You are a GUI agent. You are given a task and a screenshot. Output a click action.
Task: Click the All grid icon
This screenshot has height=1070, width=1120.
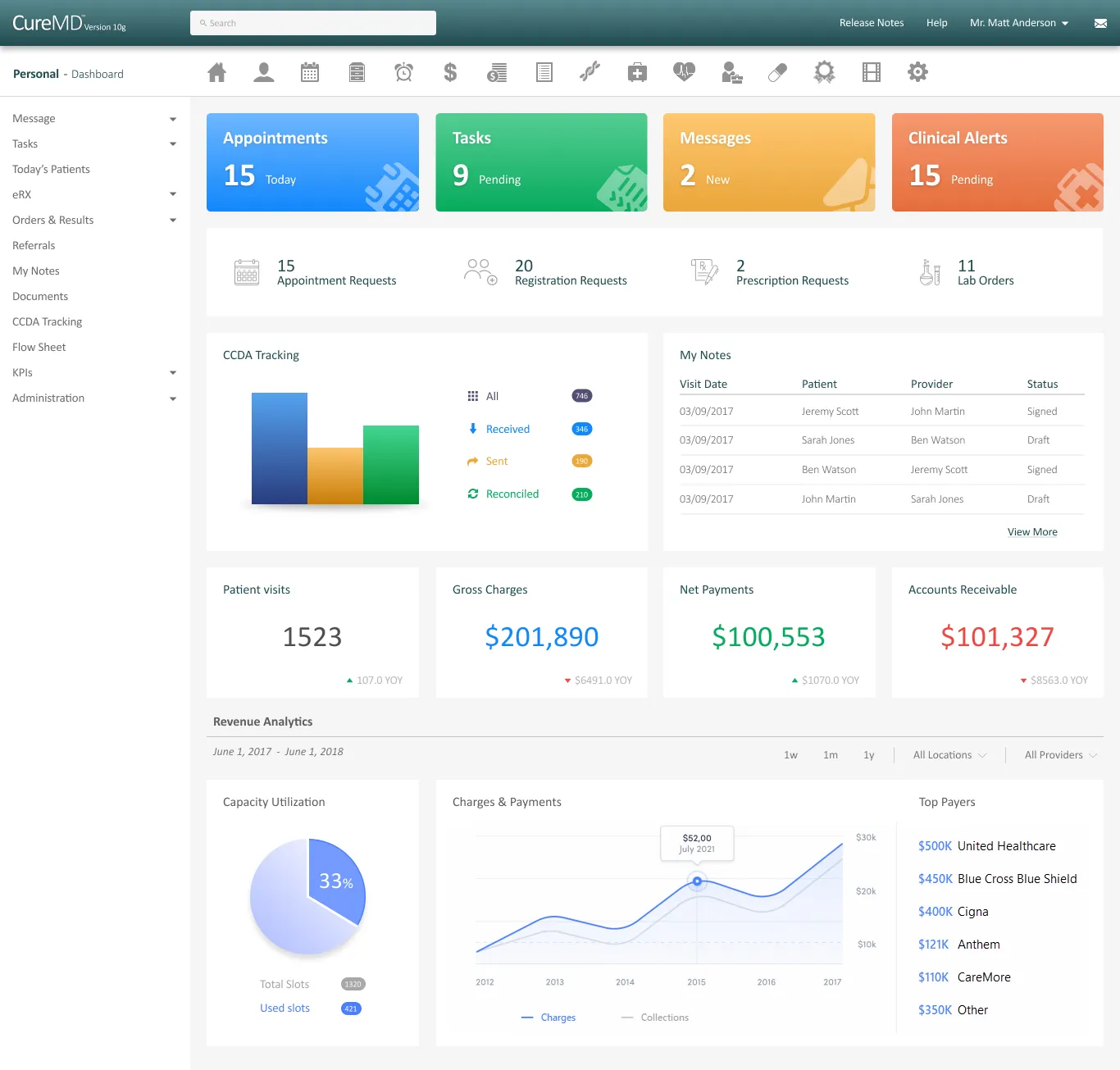click(x=473, y=396)
